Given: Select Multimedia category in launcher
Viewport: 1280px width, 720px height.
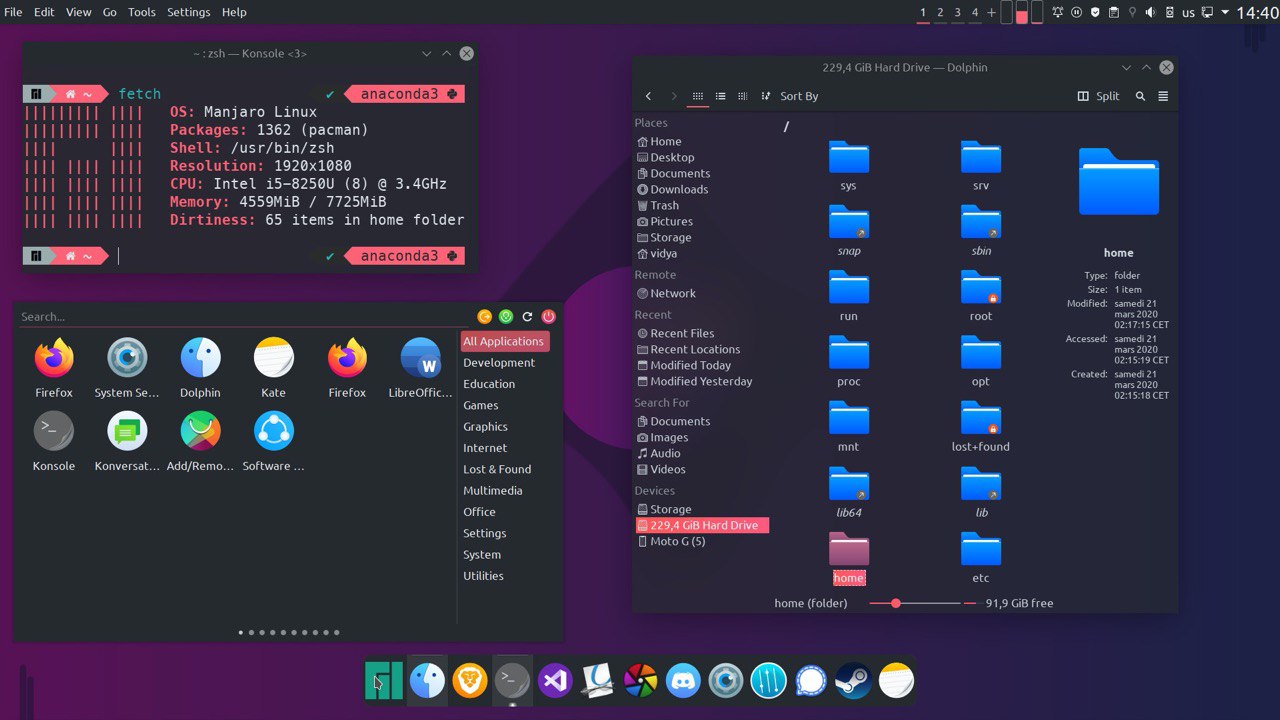Looking at the screenshot, I should (x=493, y=491).
